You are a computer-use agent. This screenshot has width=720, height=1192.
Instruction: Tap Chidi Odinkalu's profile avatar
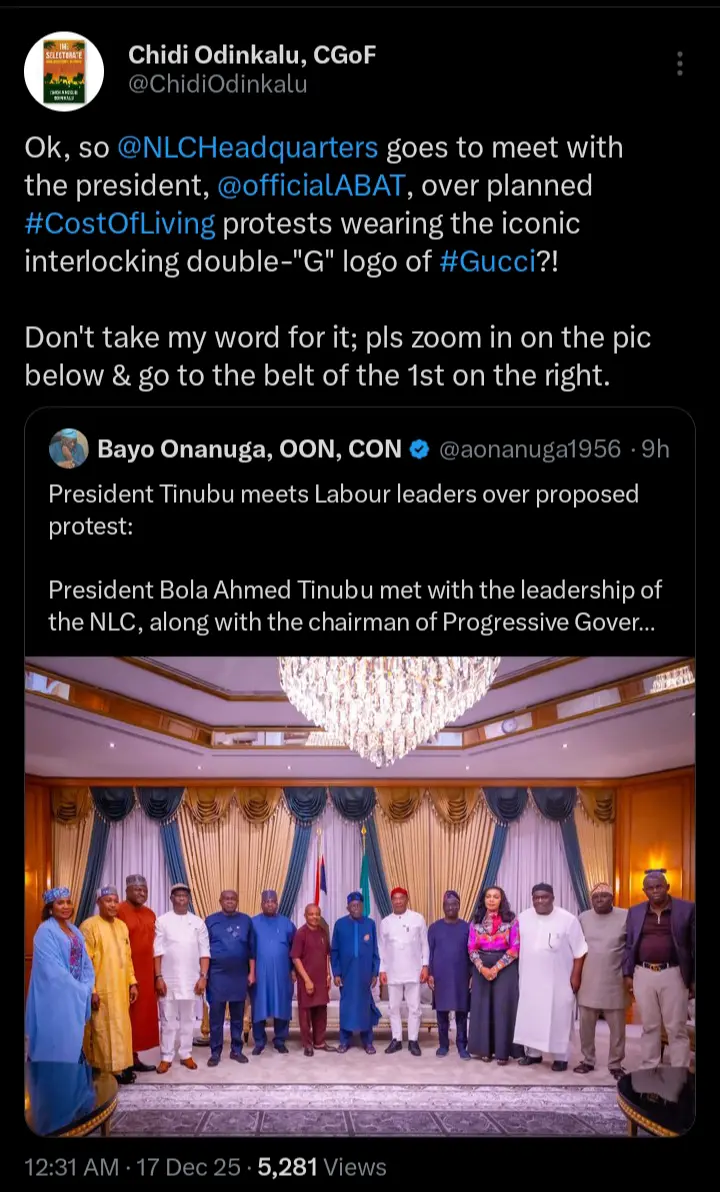(x=64, y=71)
